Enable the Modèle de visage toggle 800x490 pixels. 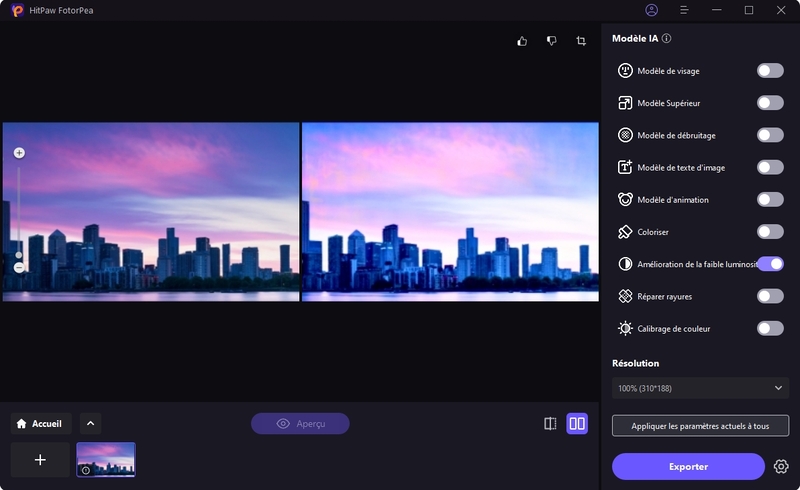point(769,71)
